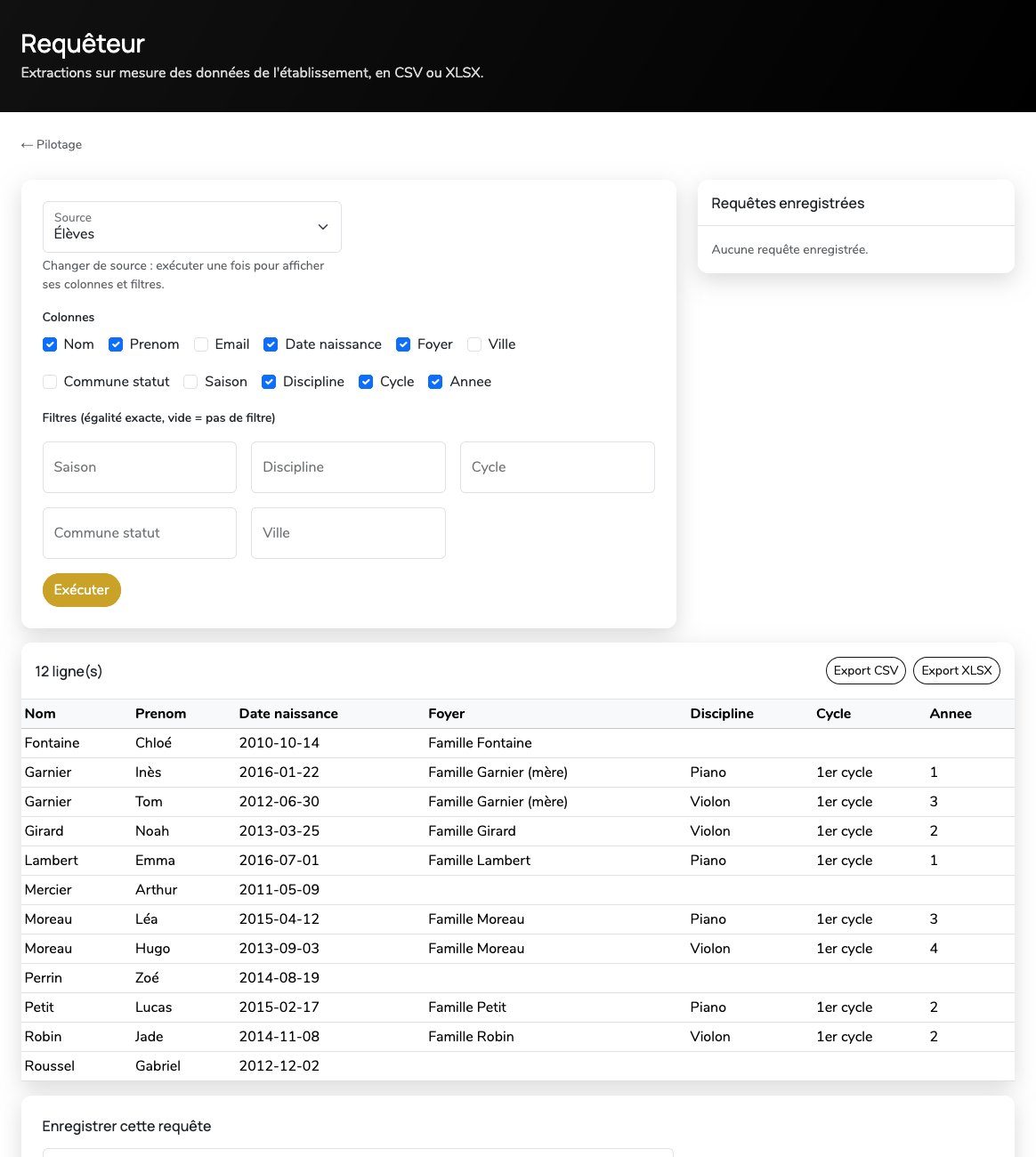Run the query with Exécuter
This screenshot has width=1036, height=1157.
coord(82,590)
